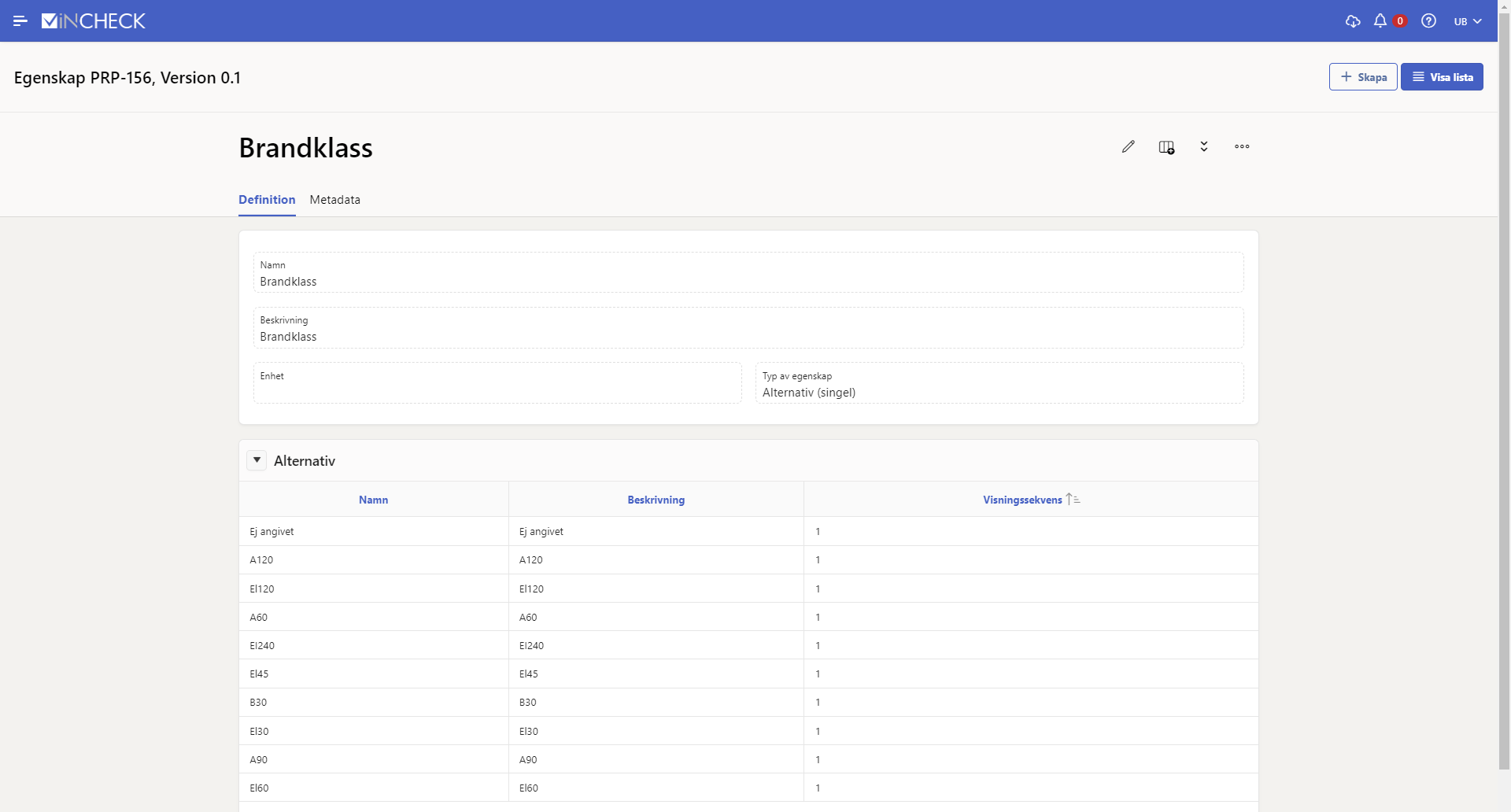Screen dimensions: 1511x812
Task: Open the hamburger navigation menu
Action: tap(20, 21)
